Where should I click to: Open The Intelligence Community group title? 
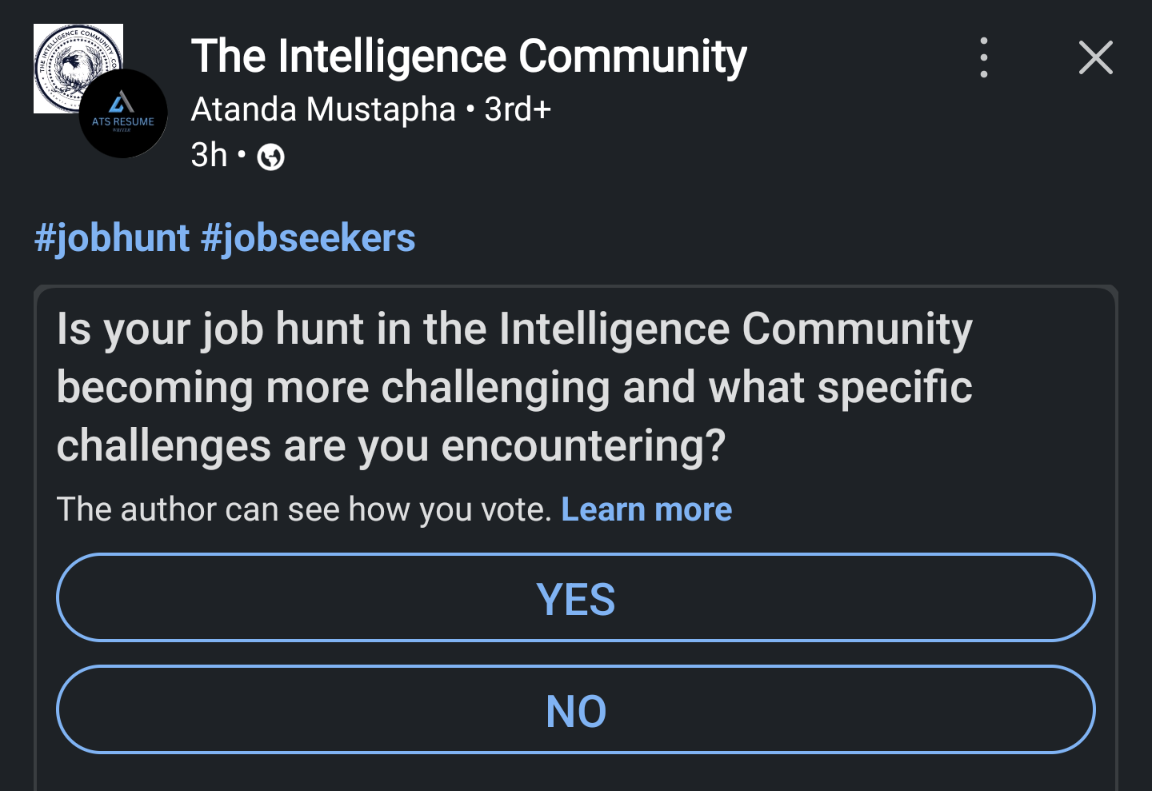point(468,57)
